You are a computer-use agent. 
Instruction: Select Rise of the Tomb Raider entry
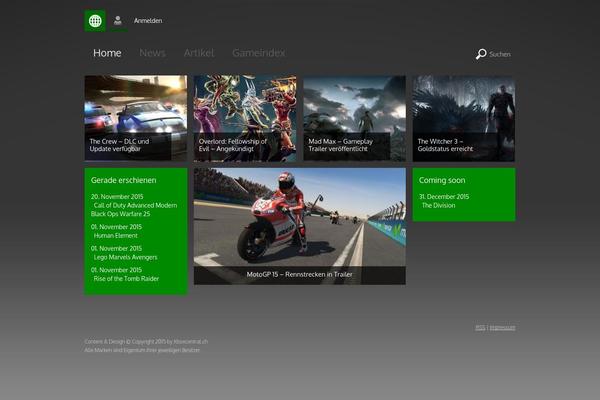click(x=126, y=279)
